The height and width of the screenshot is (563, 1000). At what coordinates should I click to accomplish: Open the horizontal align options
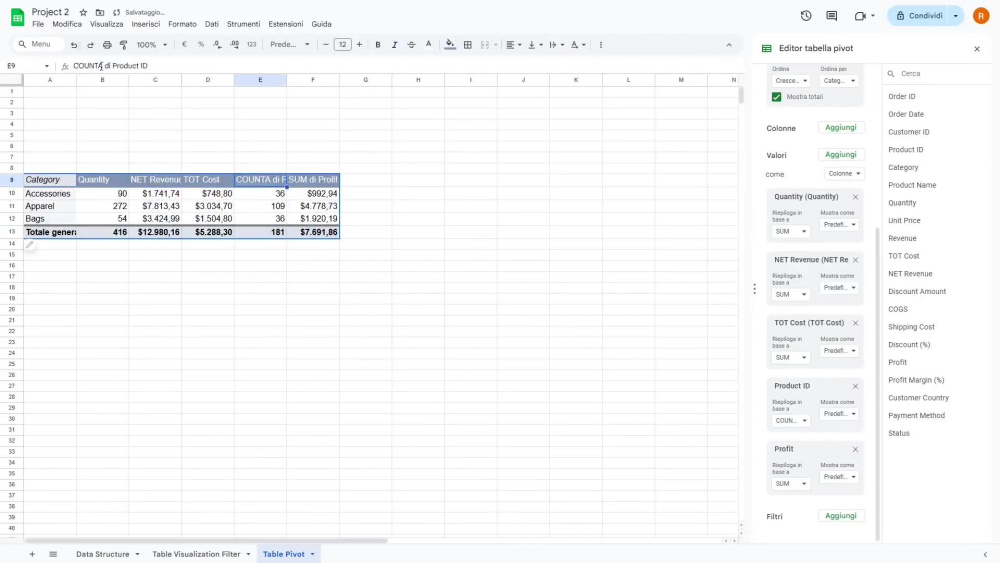tap(513, 45)
